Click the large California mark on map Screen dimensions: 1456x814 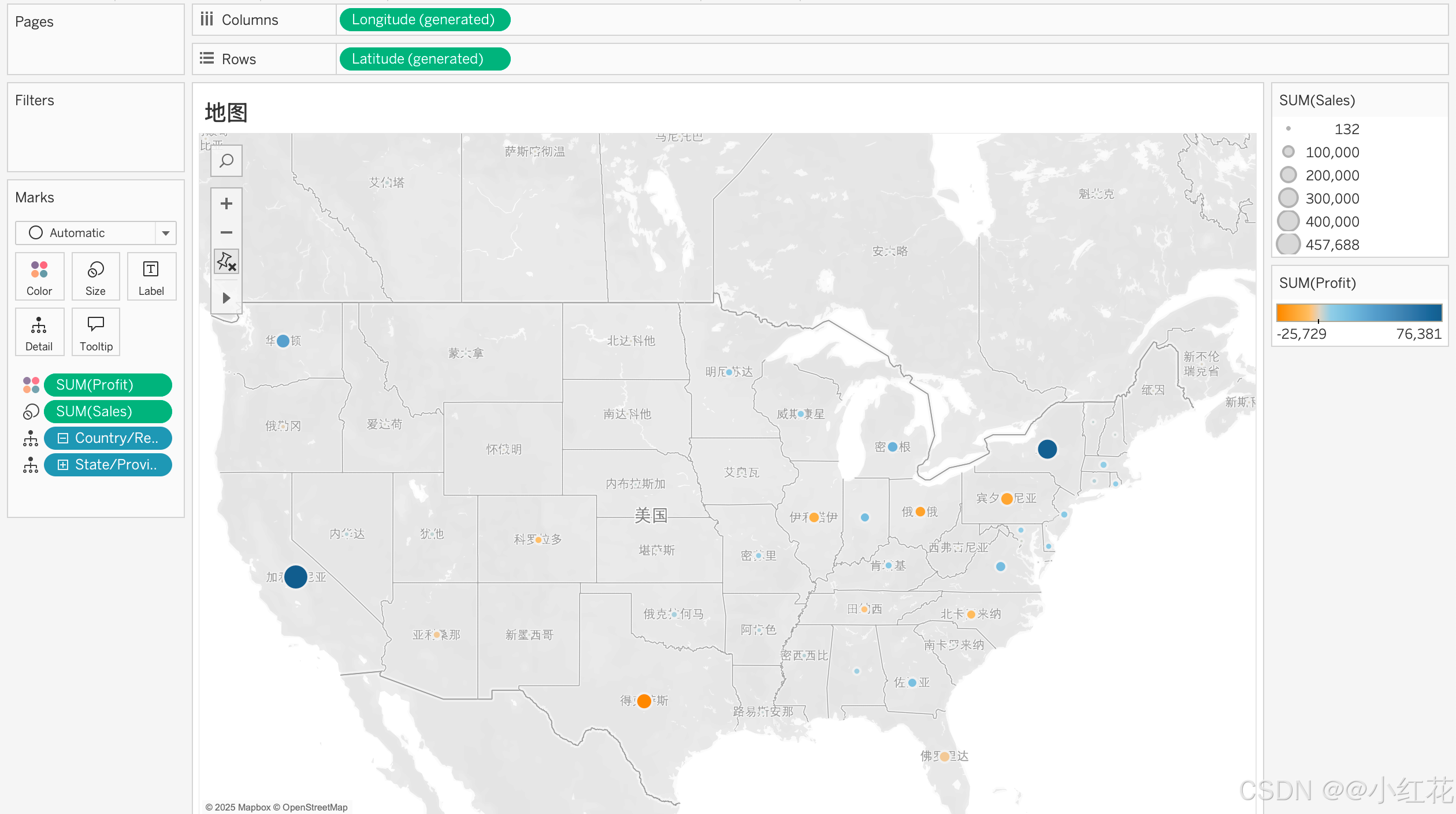pos(296,577)
